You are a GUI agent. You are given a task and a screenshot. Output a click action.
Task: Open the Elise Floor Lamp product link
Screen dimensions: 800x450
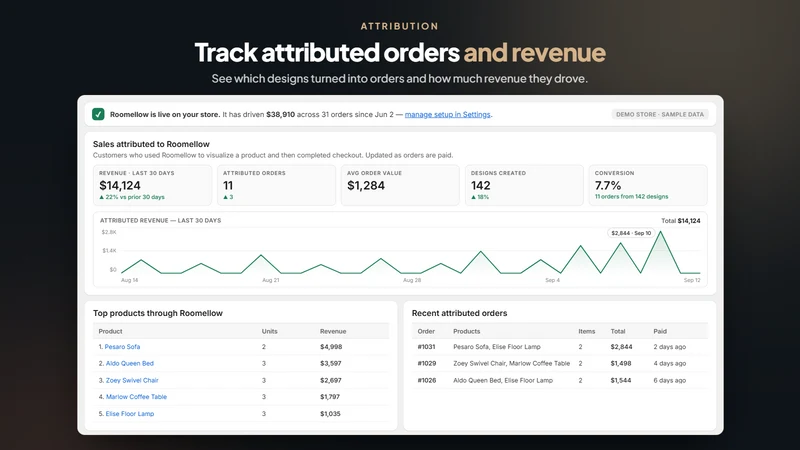[x=130, y=414]
